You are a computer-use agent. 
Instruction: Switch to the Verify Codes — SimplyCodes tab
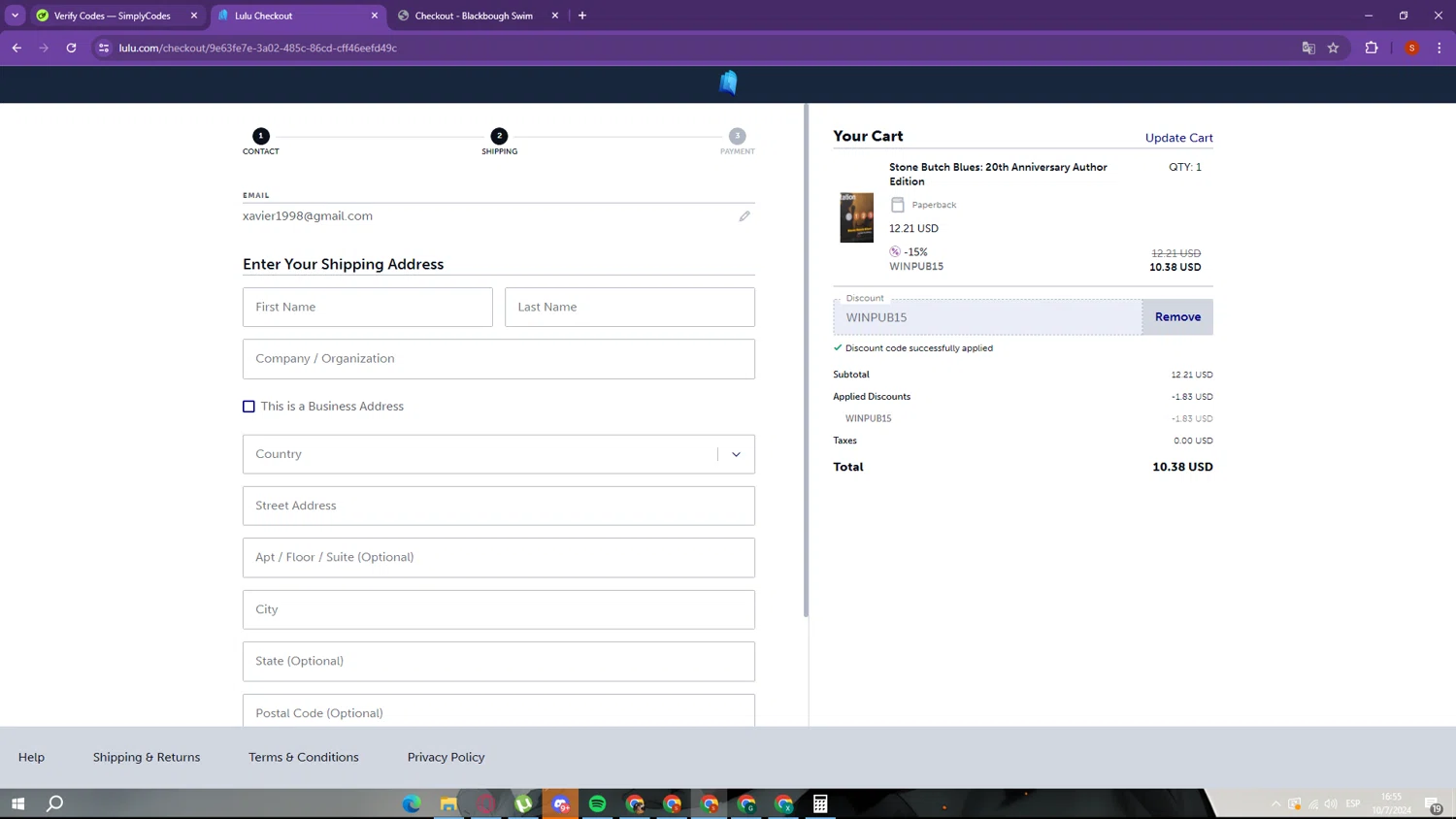(x=112, y=16)
